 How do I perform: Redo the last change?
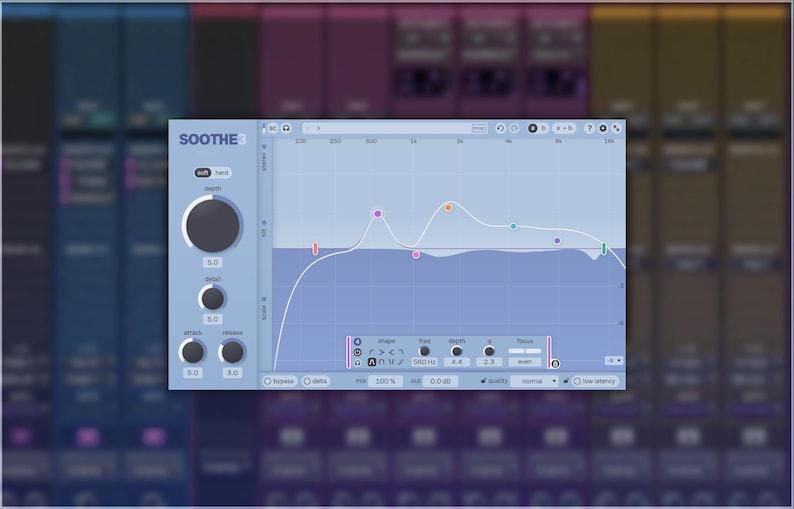point(514,128)
